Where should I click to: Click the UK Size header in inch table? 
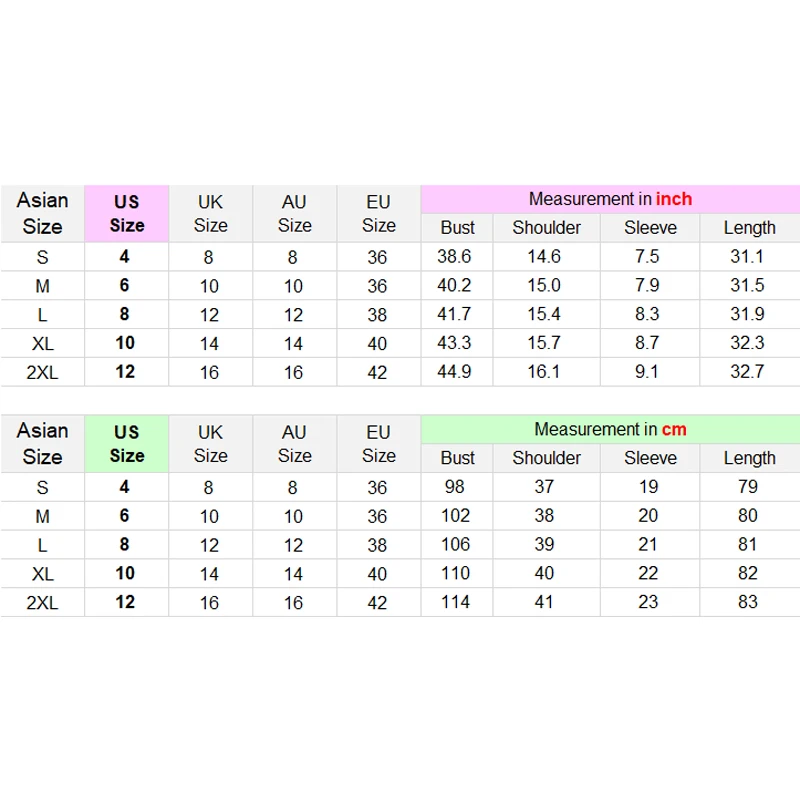pos(210,214)
